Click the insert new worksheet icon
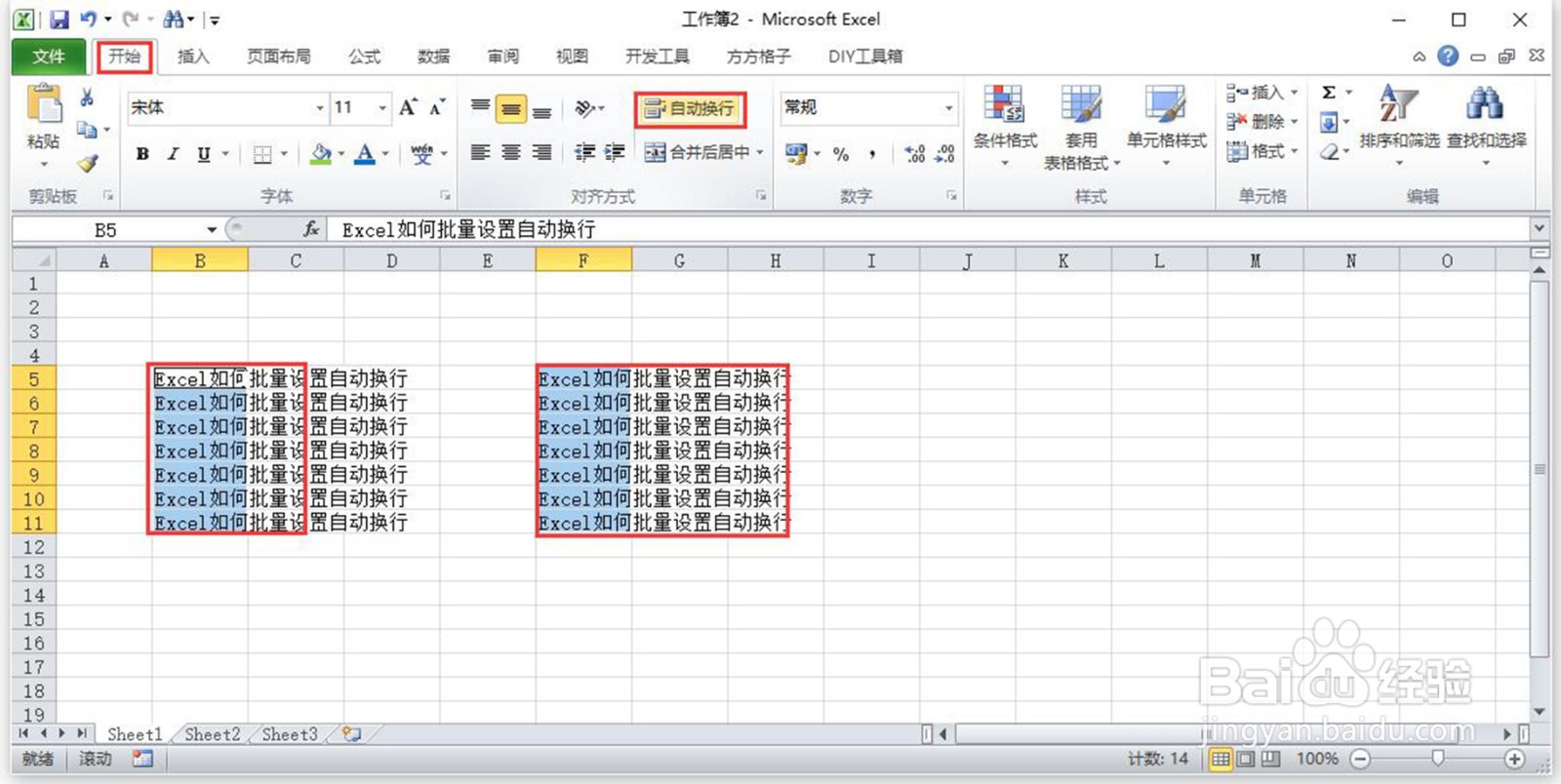This screenshot has height=784, width=1561. click(351, 734)
